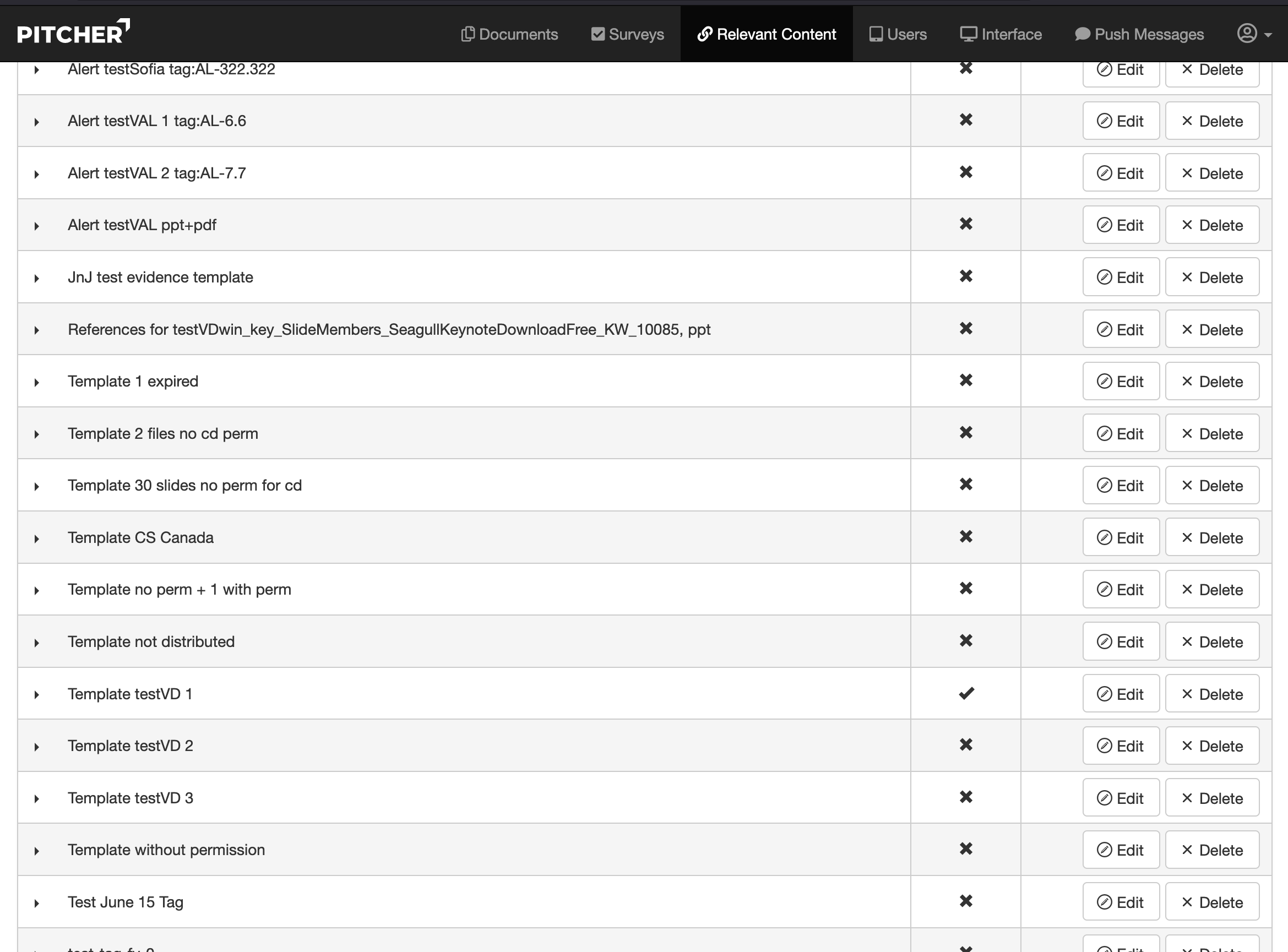Expand the JnJ test evidence template row

coord(37,279)
